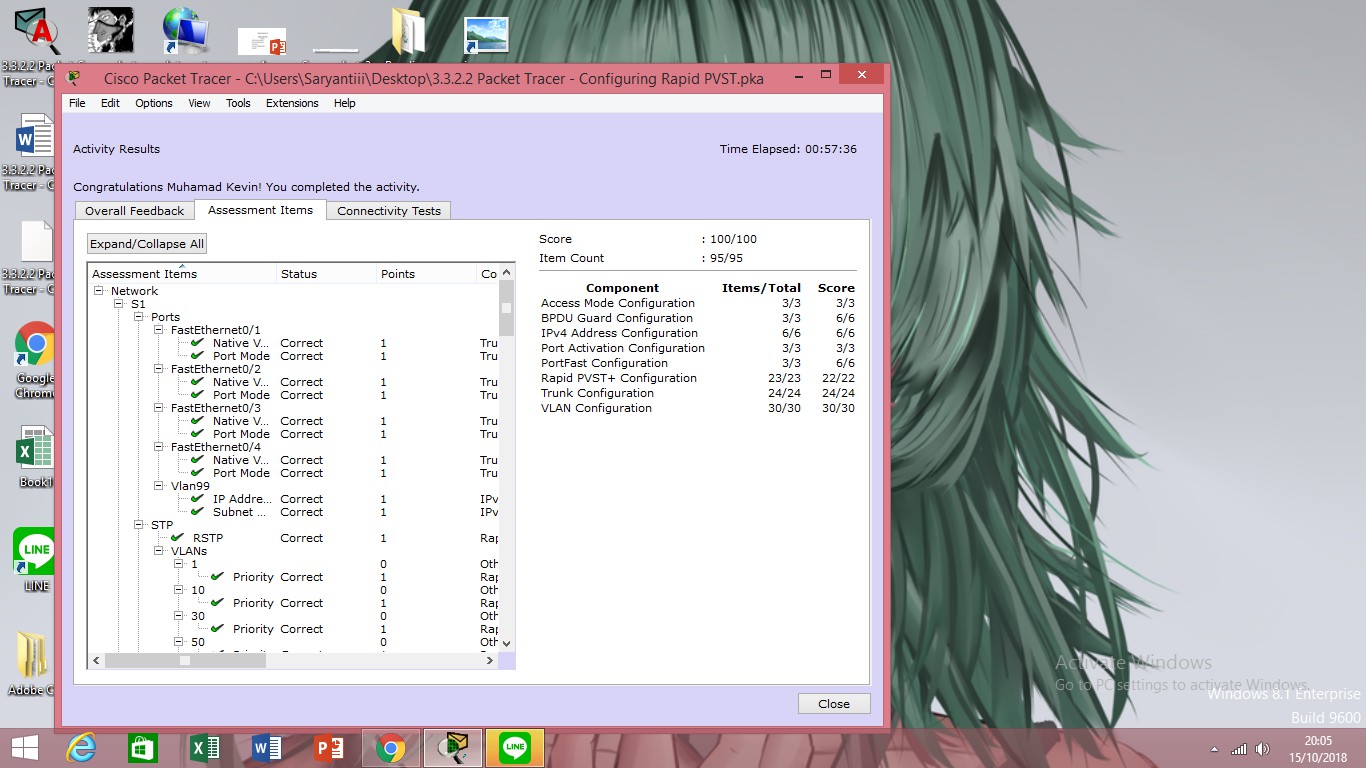Select the top-row desktop folder icon

pos(408,31)
